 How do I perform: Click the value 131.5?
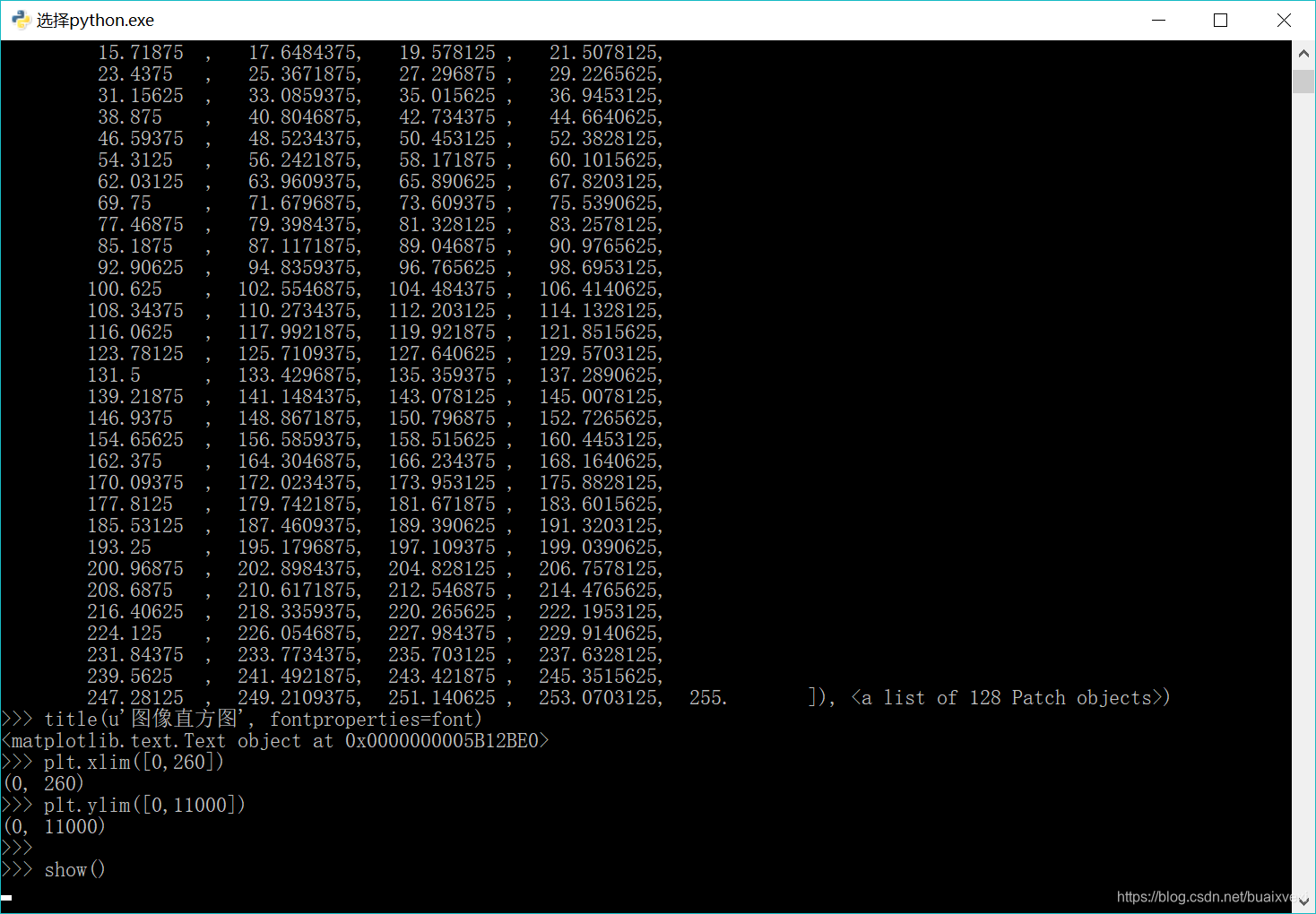coord(114,375)
